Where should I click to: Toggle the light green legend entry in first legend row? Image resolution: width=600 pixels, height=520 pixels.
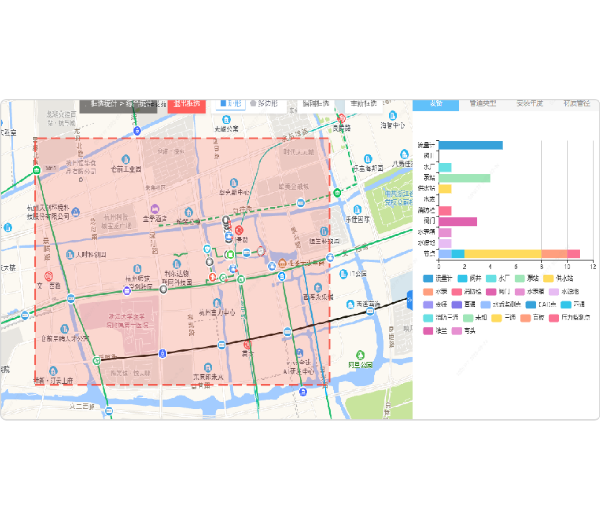(x=518, y=278)
